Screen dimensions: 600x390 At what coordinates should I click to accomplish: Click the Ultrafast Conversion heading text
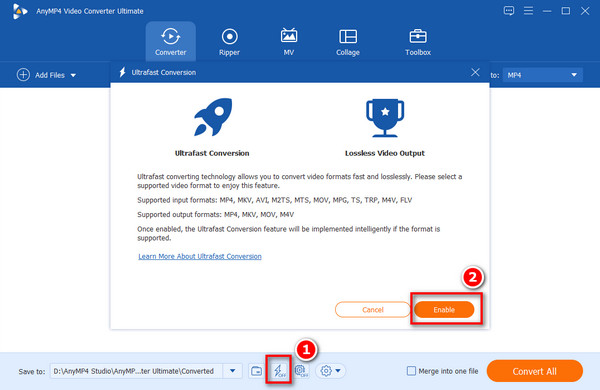(212, 153)
